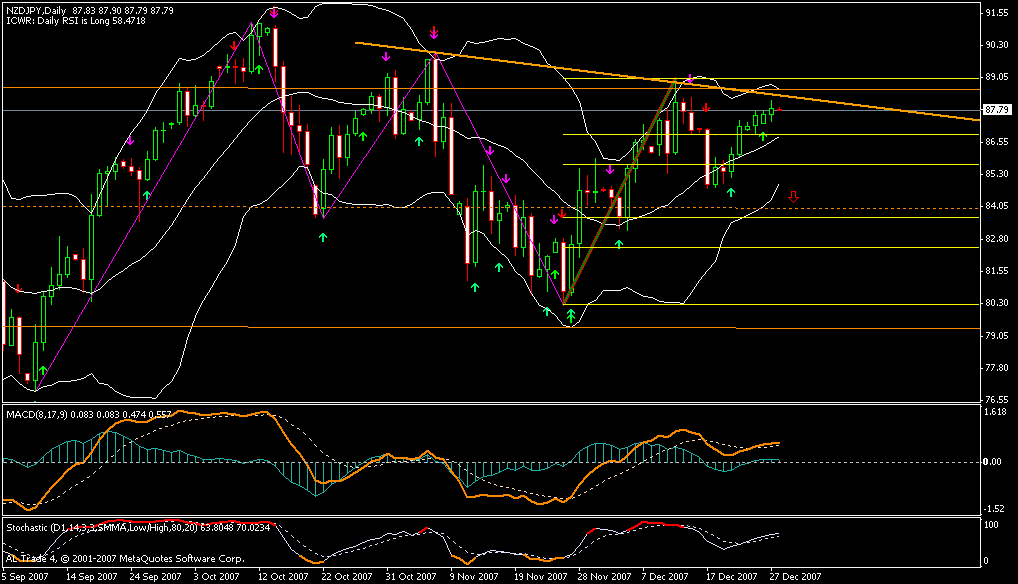
Task: Click the NZDJPY,Daily chart title text
Action: coord(37,11)
